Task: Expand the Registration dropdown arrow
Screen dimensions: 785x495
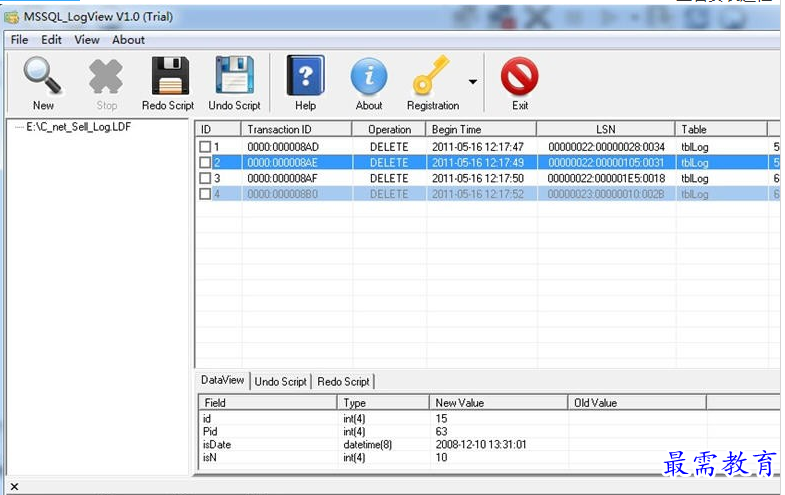Action: click(473, 82)
